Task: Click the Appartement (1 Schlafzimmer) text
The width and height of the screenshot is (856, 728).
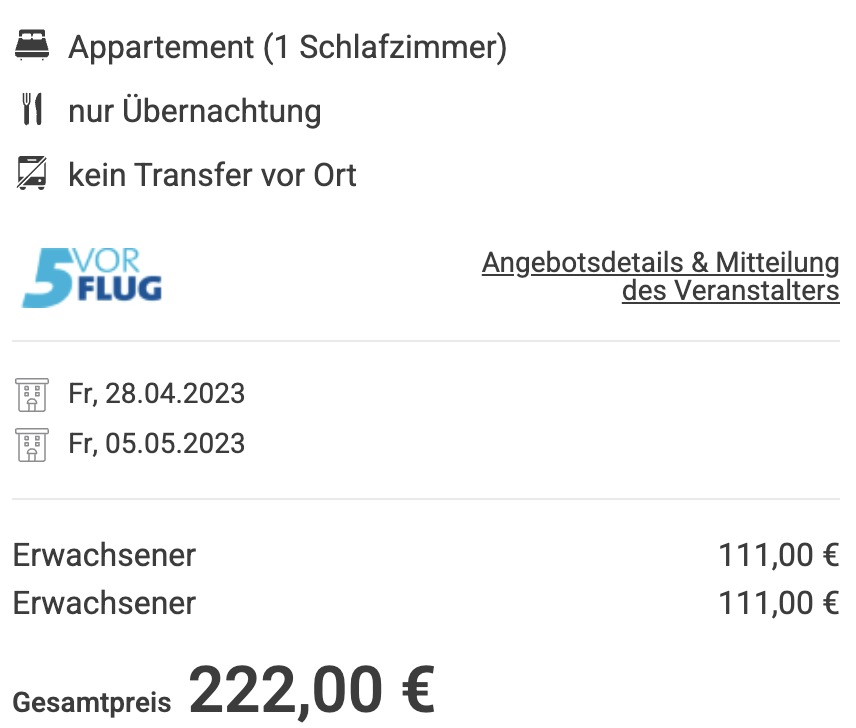Action: 288,47
